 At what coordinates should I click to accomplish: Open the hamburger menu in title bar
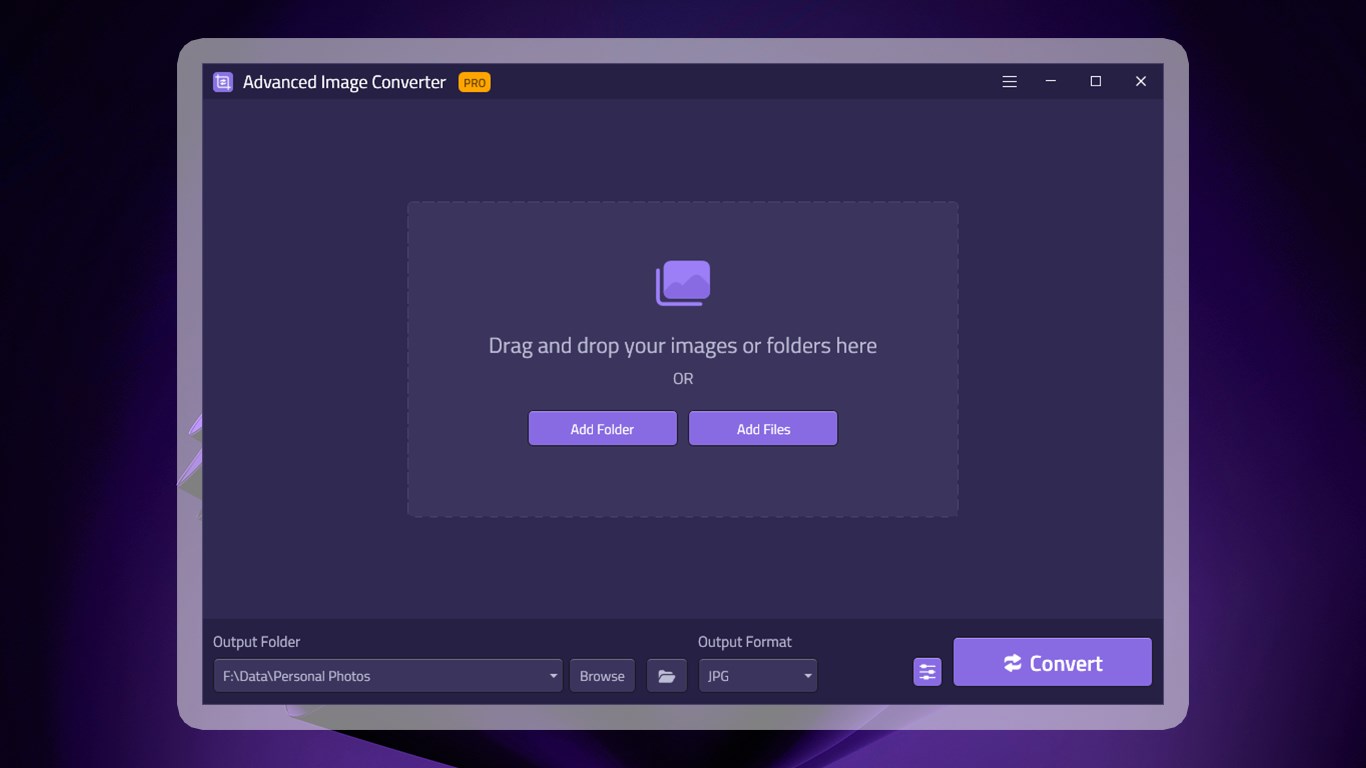(x=1010, y=82)
